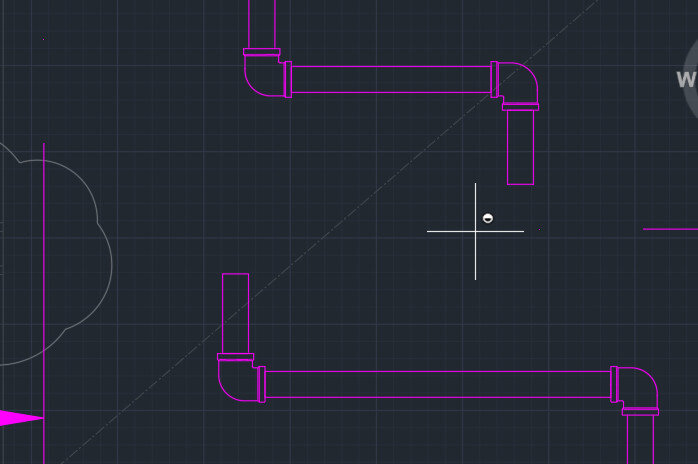698x464 pixels.
Task: Select the upper horizontal pipe segment
Action: click(x=391, y=80)
